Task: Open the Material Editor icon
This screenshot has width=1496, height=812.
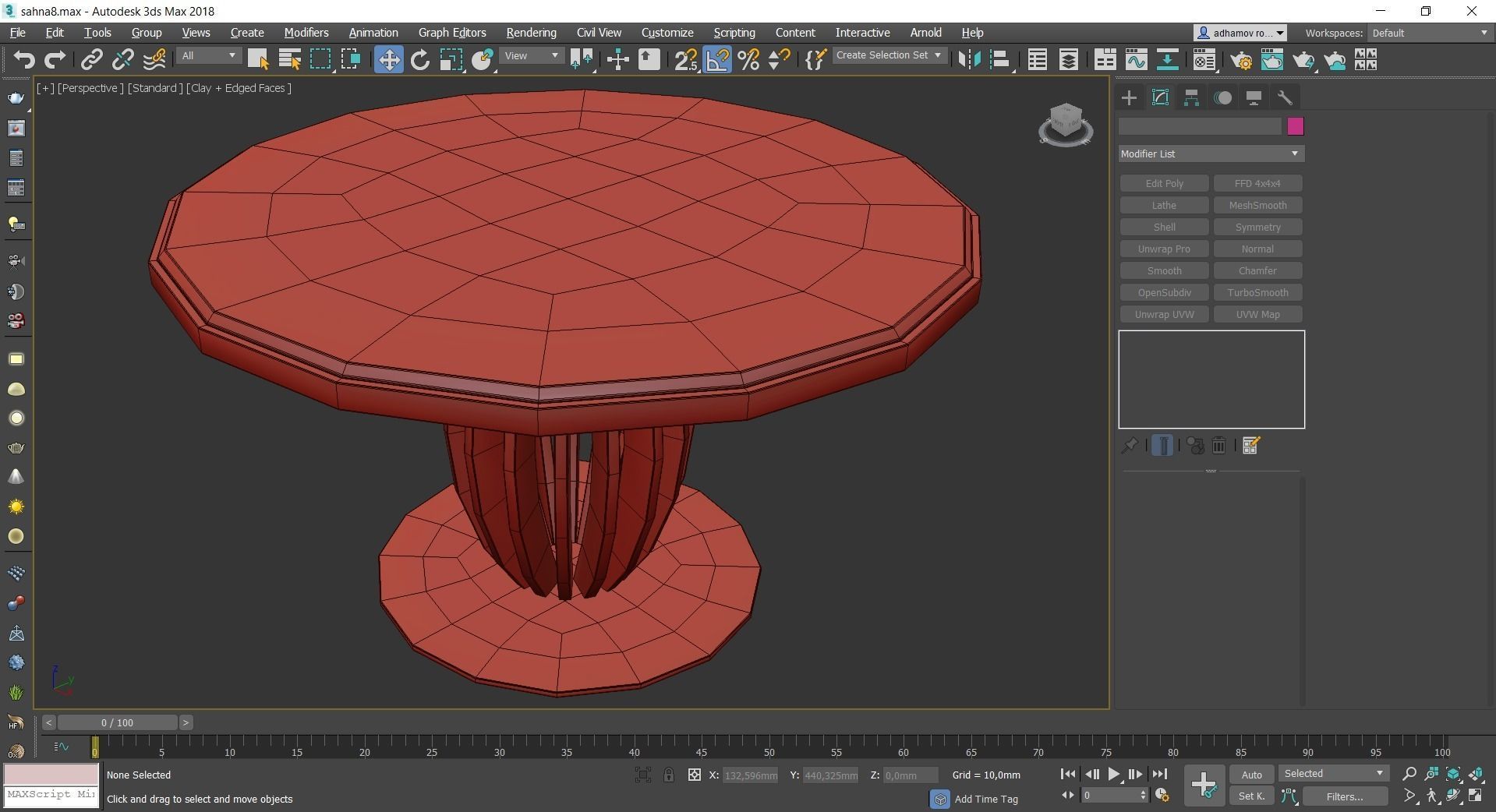Action: pyautogui.click(x=1204, y=60)
